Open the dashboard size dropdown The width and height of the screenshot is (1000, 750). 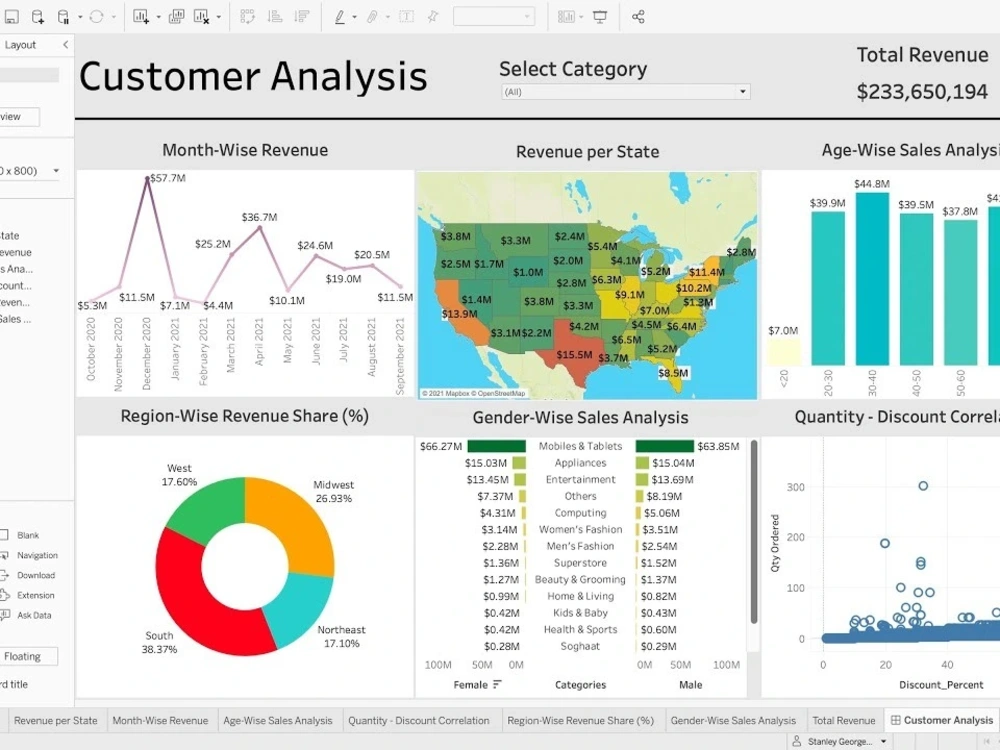click(56, 170)
